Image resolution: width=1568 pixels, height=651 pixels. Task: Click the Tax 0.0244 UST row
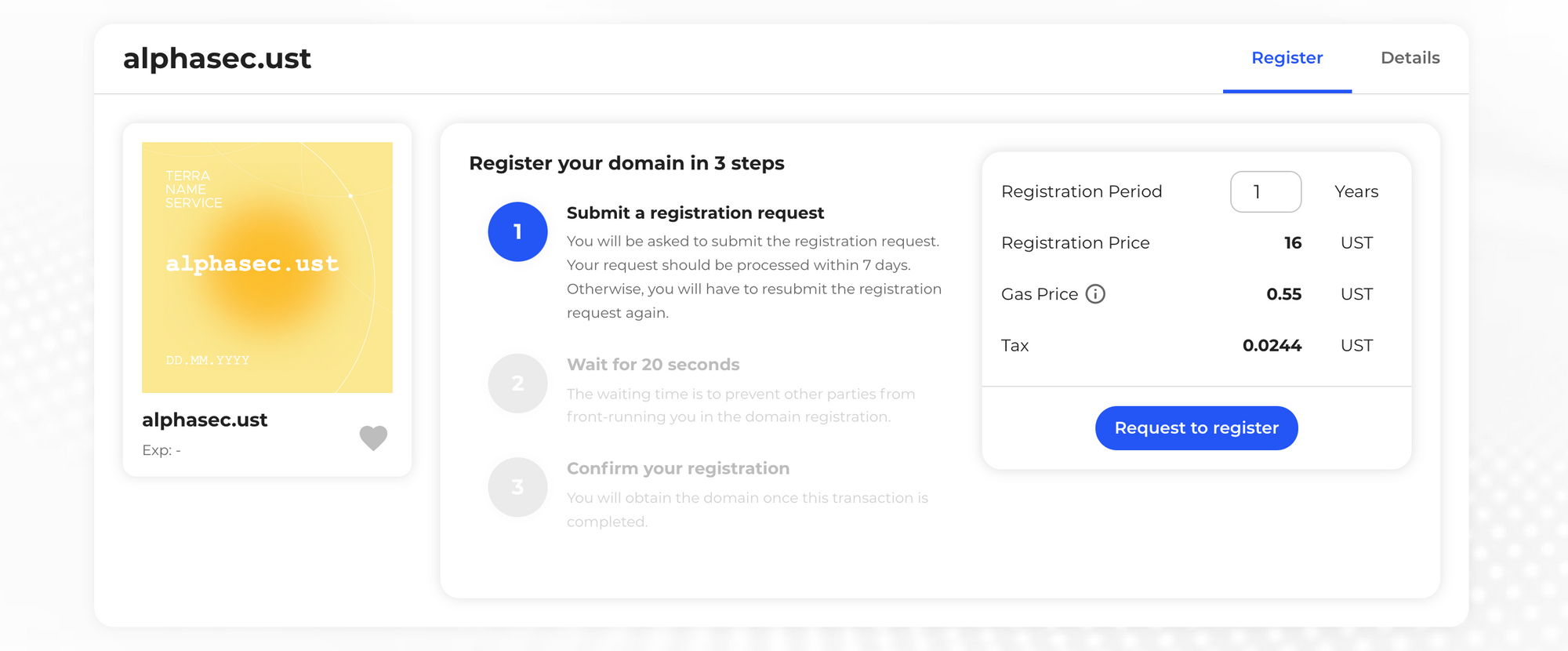[1272, 345]
